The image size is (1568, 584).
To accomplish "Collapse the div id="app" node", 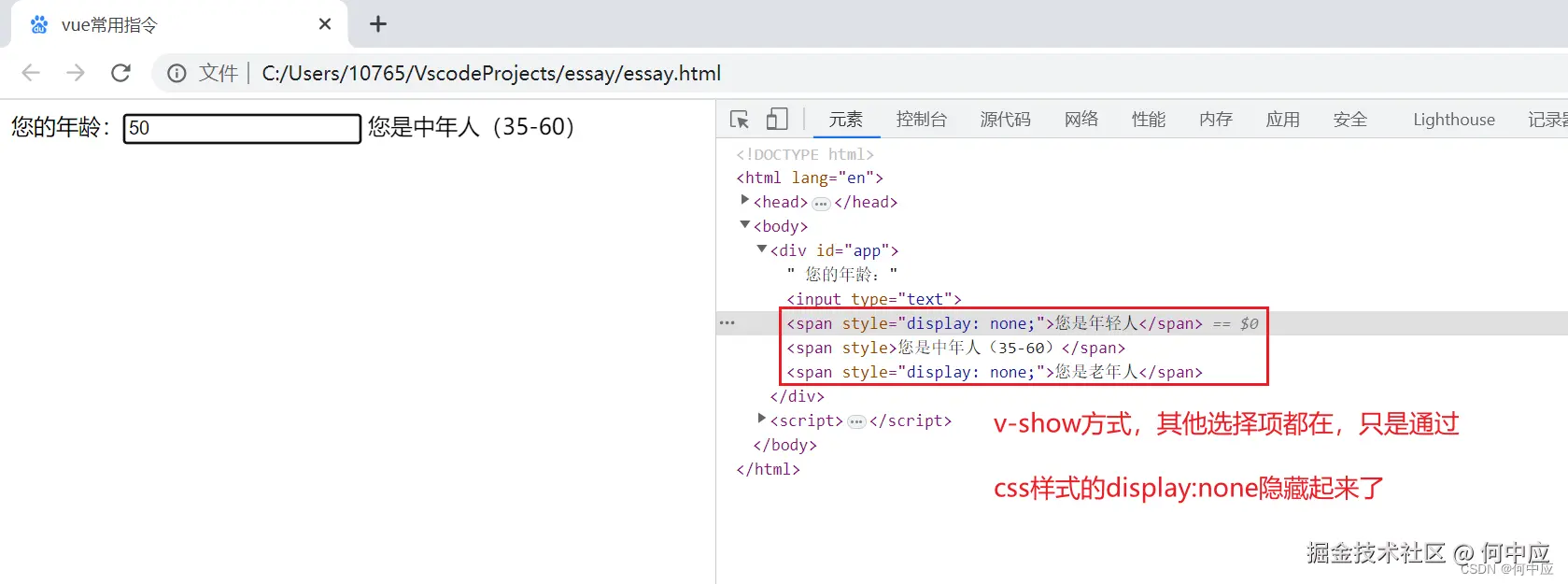I will (761, 249).
